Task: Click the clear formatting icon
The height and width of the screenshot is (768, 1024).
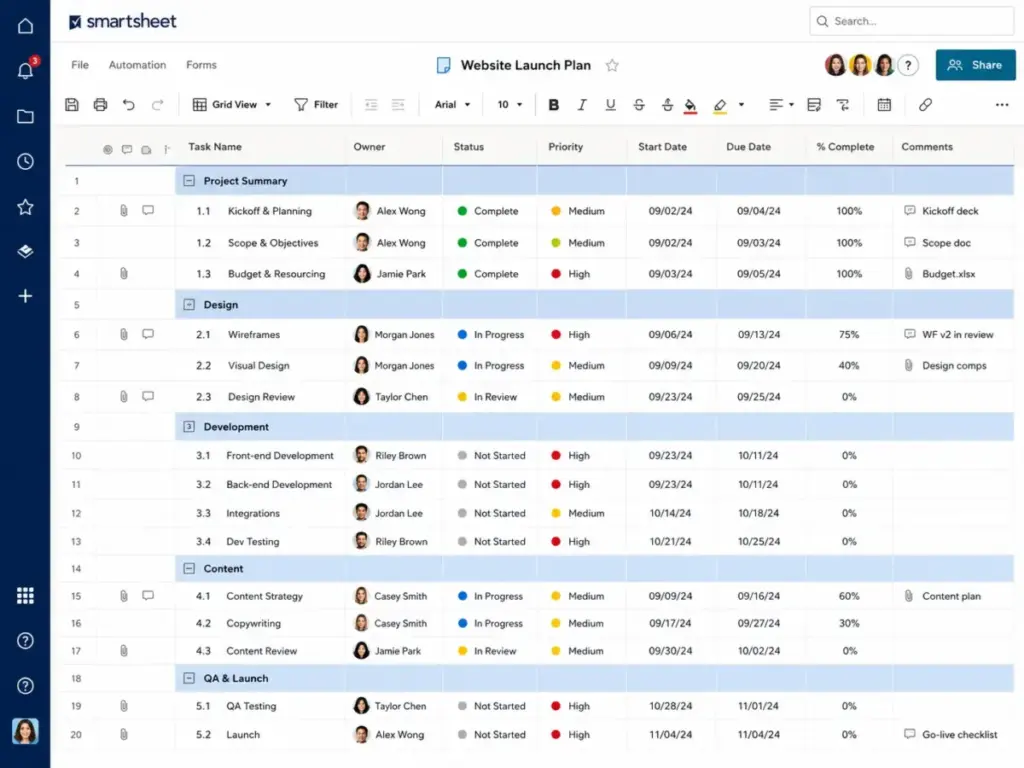Action: pyautogui.click(x=842, y=104)
